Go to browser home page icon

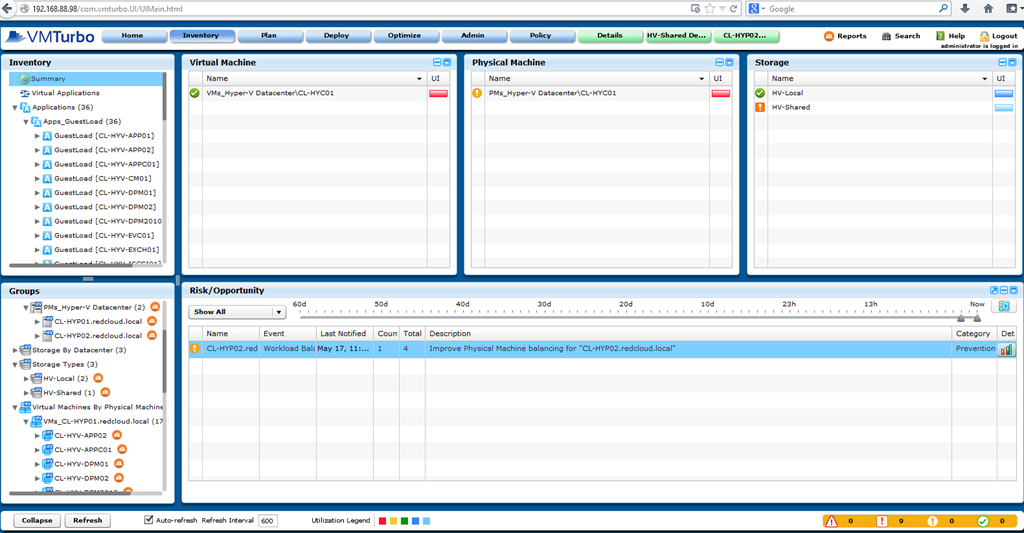coord(988,8)
